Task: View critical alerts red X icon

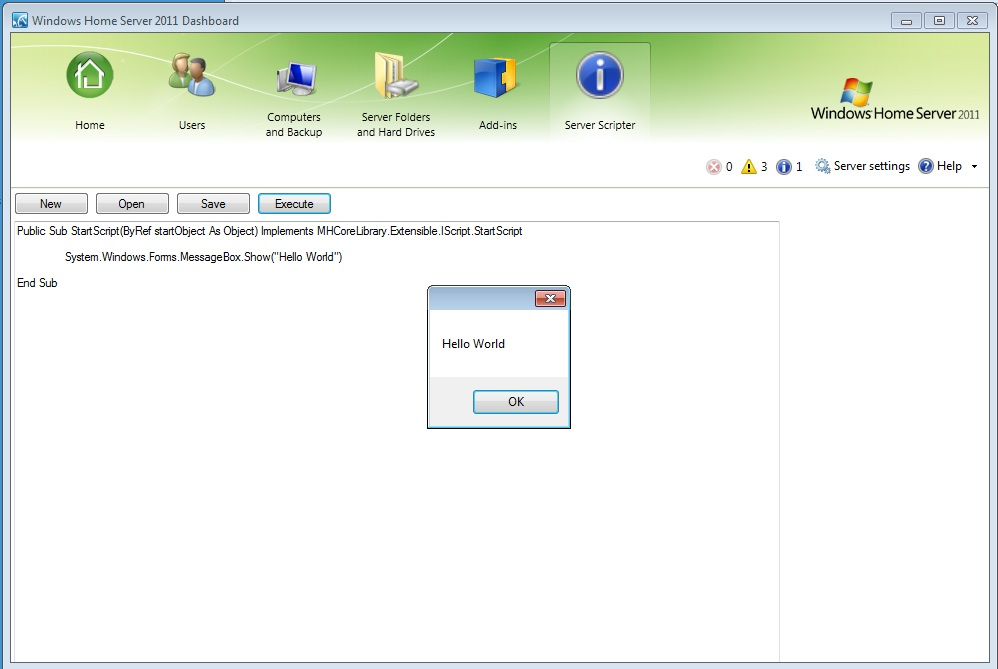Action: click(x=713, y=167)
